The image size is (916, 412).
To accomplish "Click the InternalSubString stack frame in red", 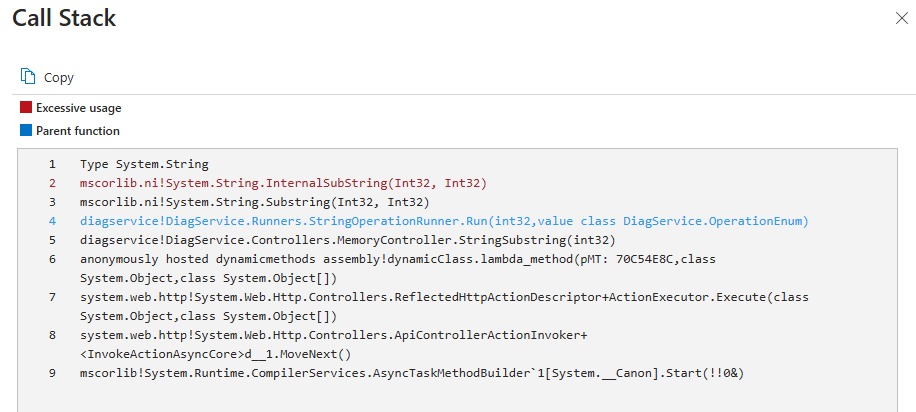I will point(282,183).
